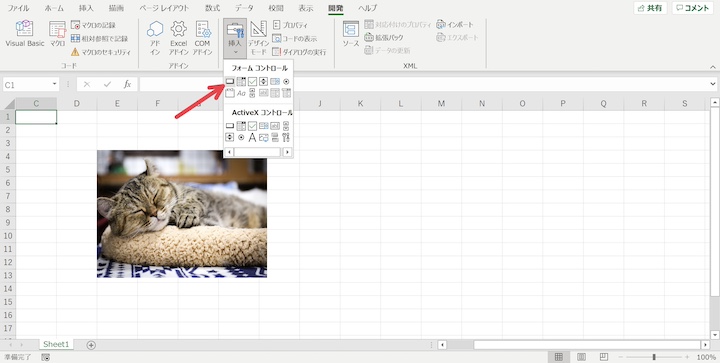720x363 pixels.
Task: Open the Visual Basic editor
Action: 25,34
